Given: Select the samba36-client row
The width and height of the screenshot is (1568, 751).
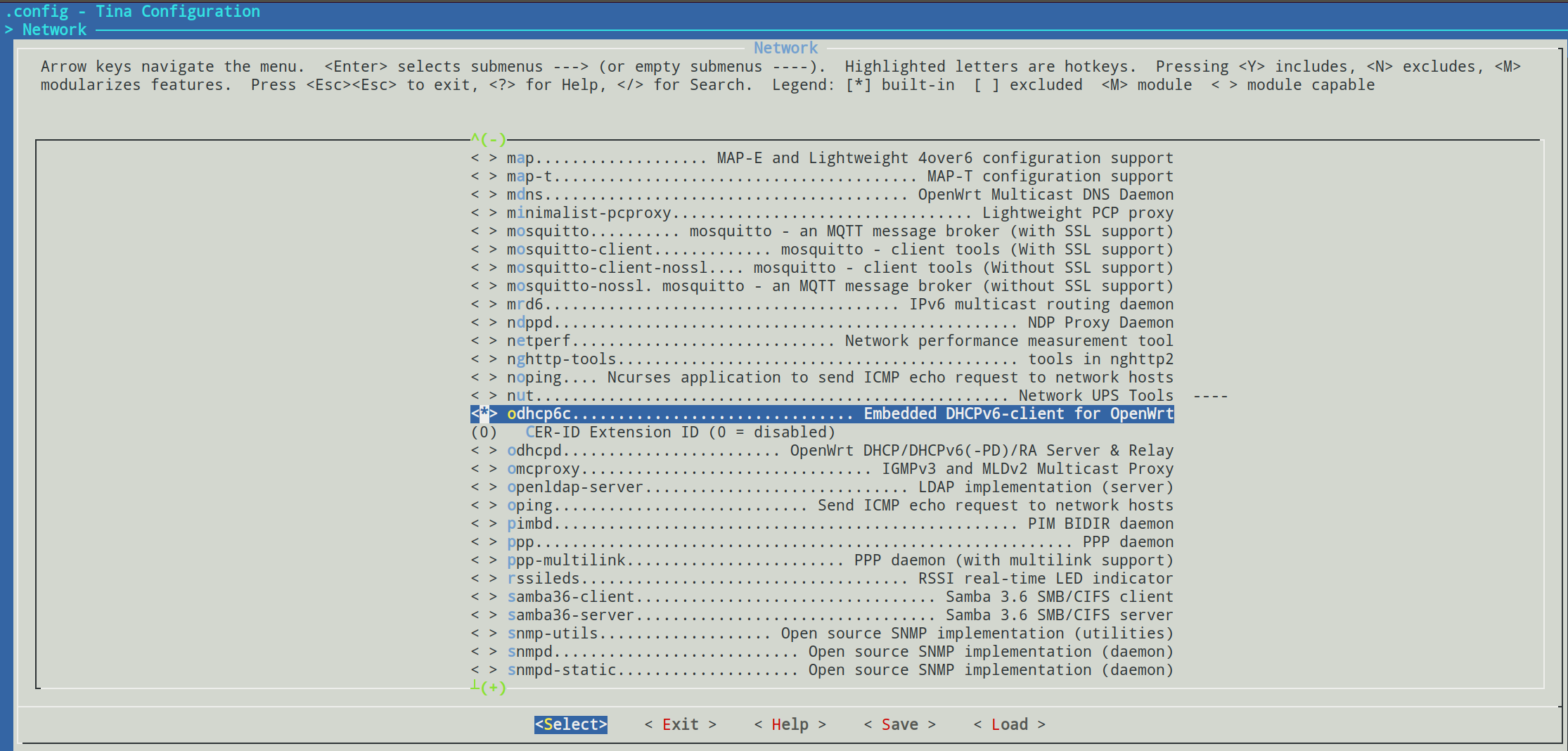Looking at the screenshot, I should pos(822,597).
